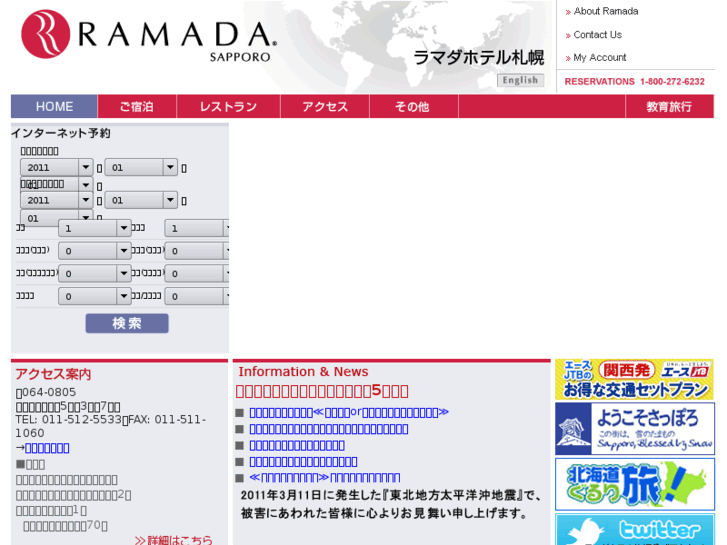The image size is (727, 545).
Task: Open the ご宿泊 navigation tab
Action: point(137,106)
